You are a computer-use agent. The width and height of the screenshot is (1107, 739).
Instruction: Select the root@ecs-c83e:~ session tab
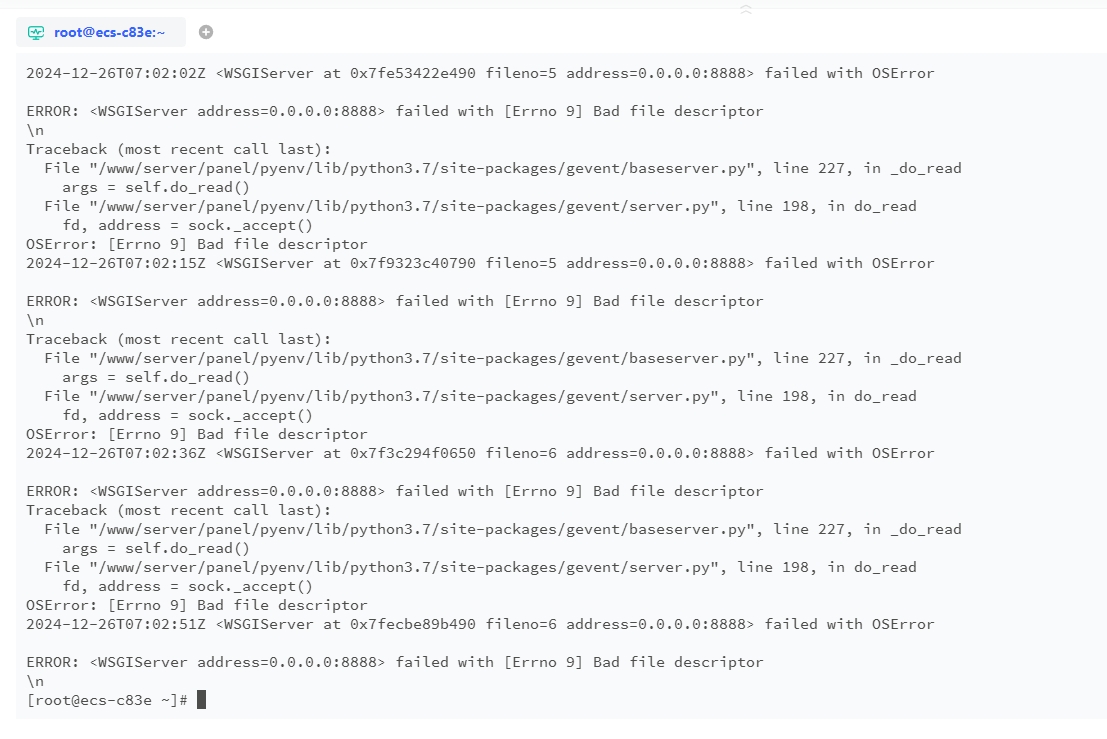101,32
